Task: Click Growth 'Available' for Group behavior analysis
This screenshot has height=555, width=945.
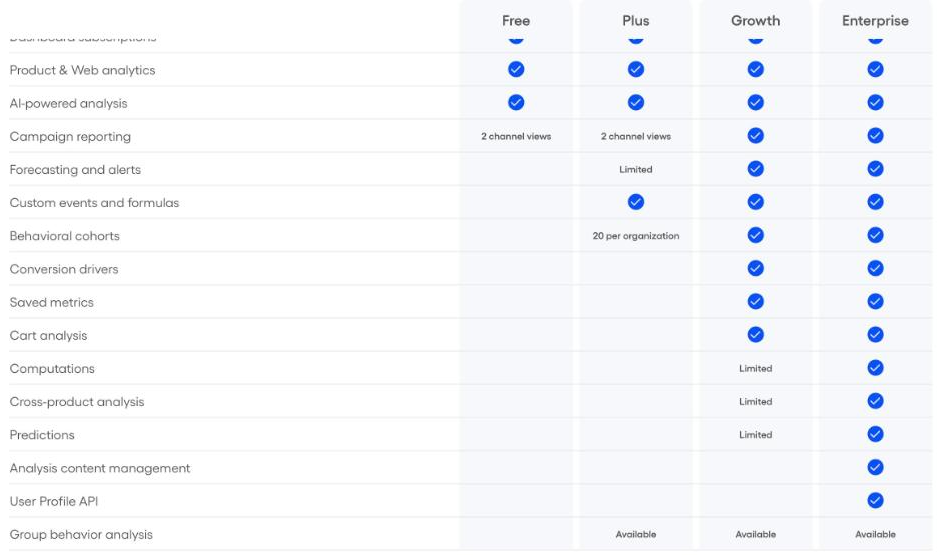Action: tap(756, 534)
